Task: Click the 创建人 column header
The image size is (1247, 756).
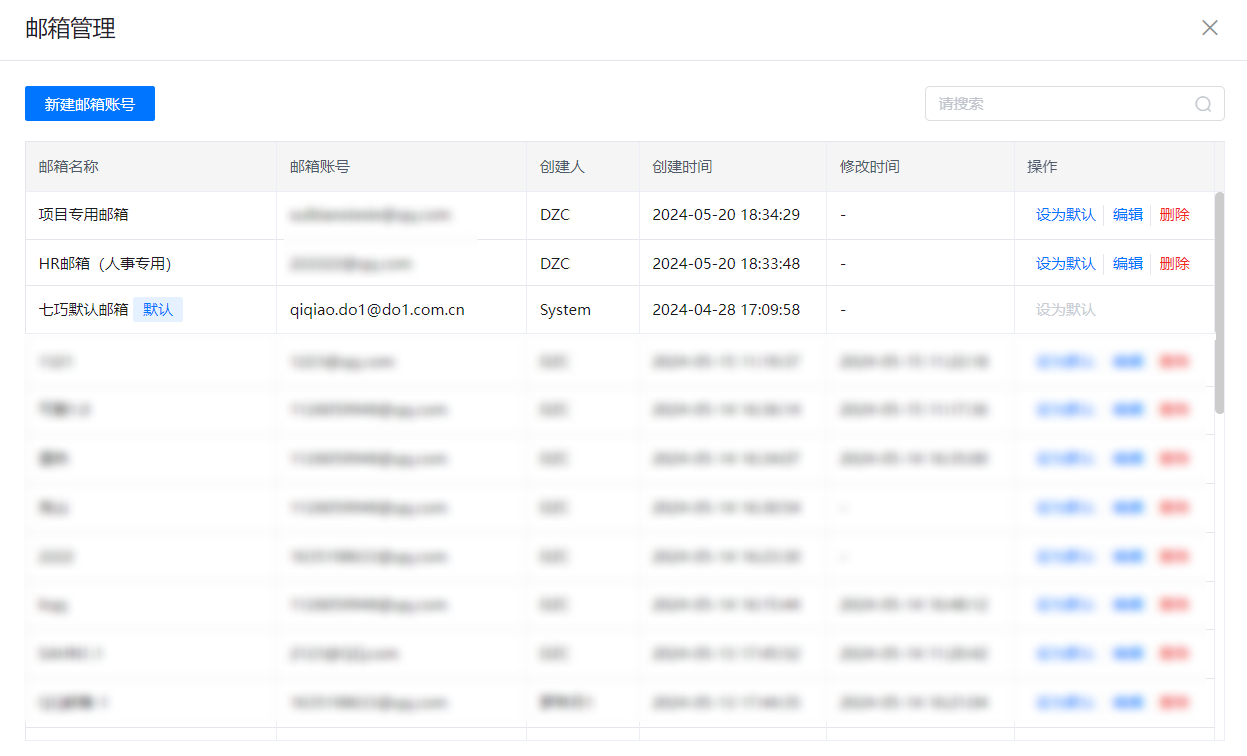Action: point(562,167)
